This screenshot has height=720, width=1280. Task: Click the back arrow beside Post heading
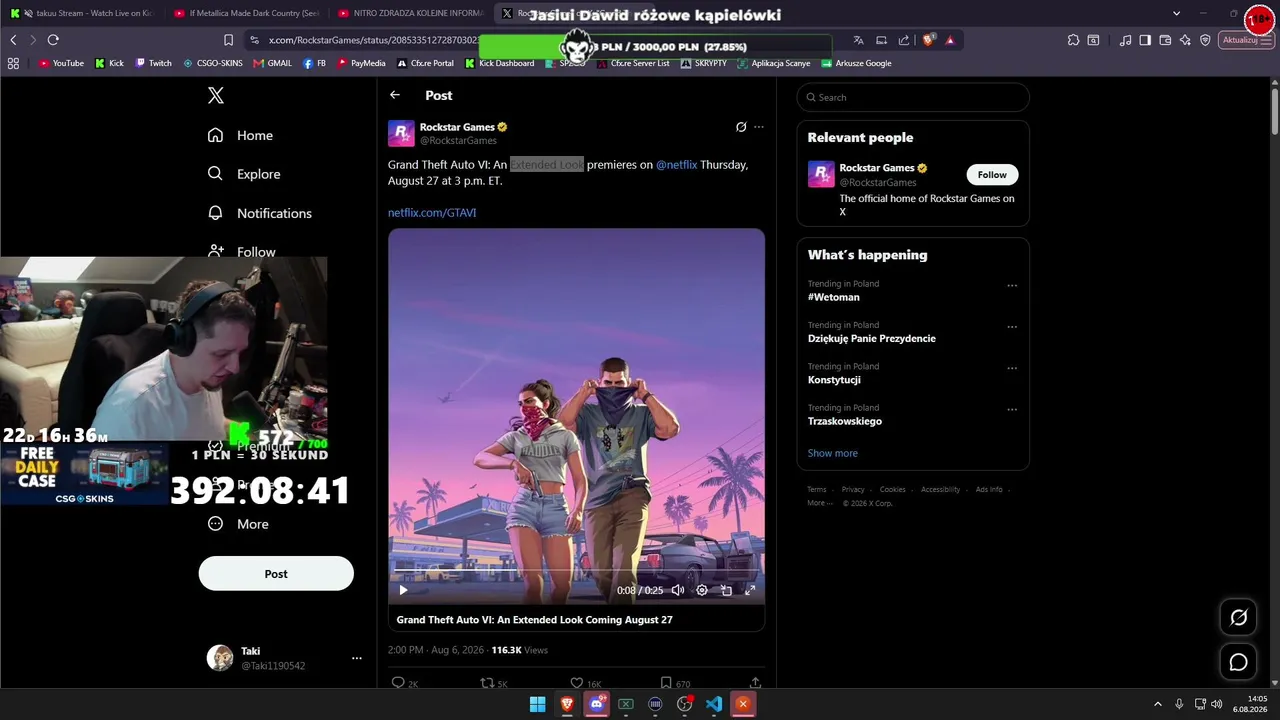point(395,95)
